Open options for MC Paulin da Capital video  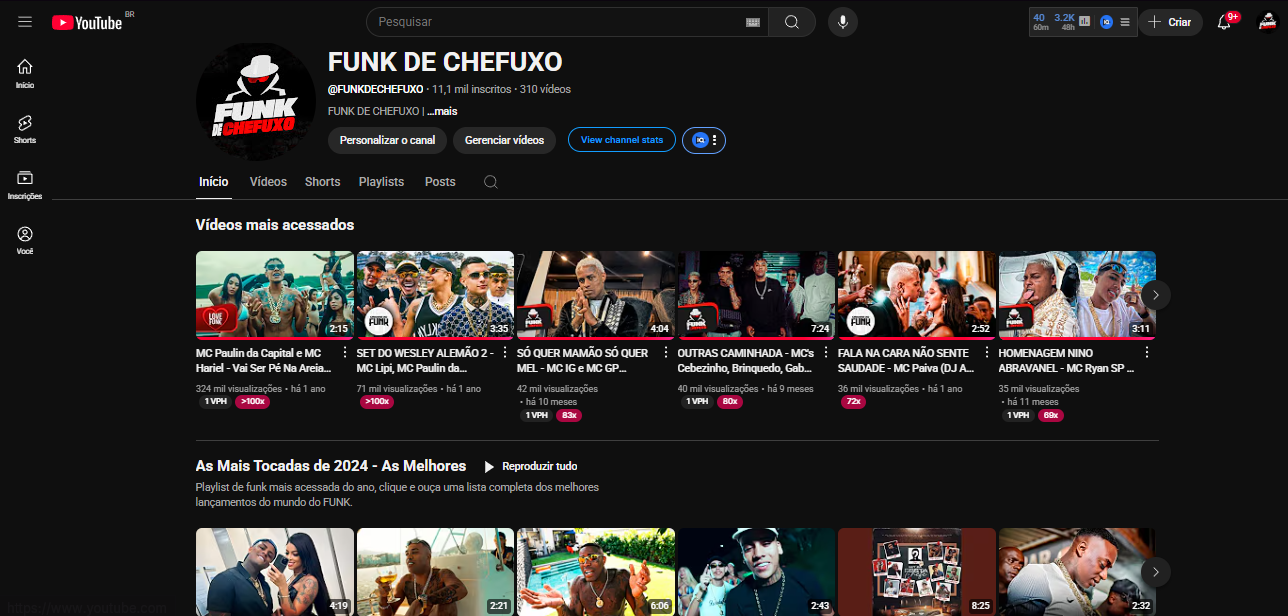[345, 353]
